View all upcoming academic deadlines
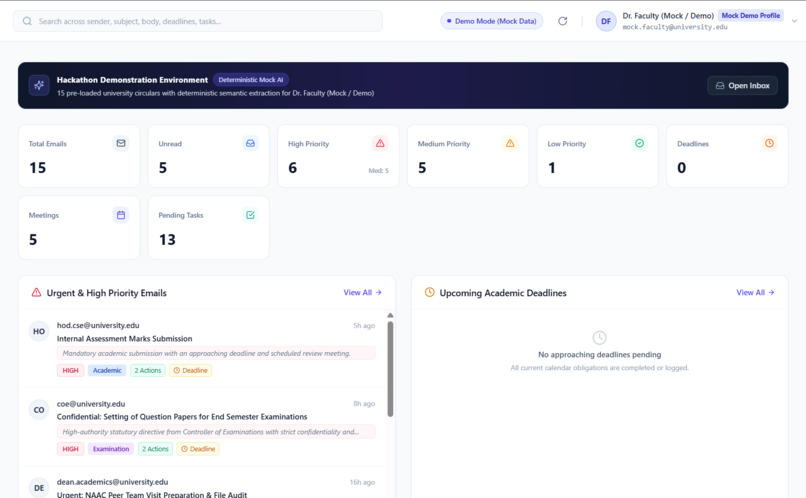Viewport: 806px width, 498px height. pyautogui.click(x=755, y=292)
